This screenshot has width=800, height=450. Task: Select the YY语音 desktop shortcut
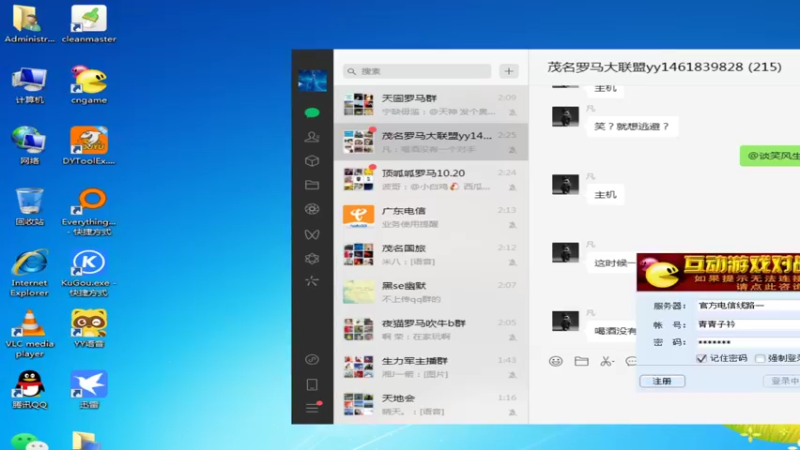point(89,329)
